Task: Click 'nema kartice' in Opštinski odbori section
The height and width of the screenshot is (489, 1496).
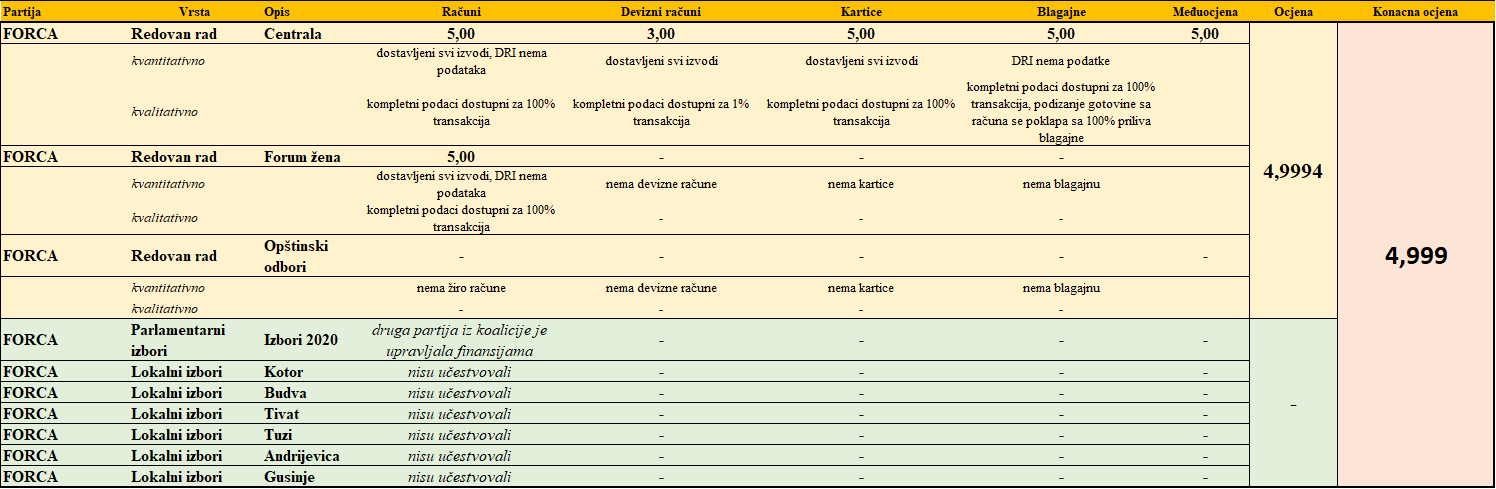Action: click(861, 288)
